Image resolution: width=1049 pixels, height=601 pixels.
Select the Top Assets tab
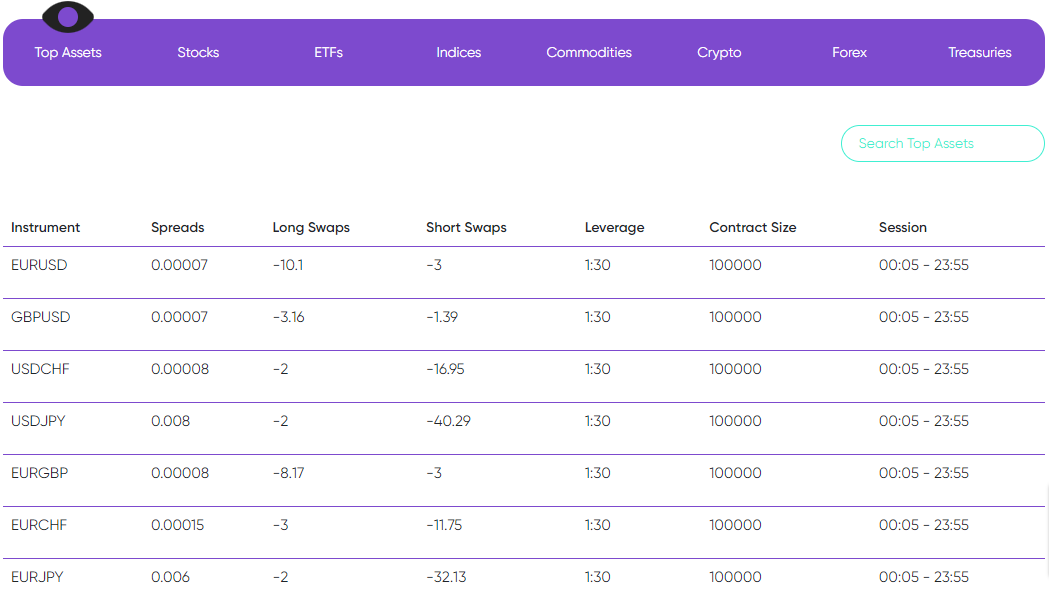tap(68, 52)
